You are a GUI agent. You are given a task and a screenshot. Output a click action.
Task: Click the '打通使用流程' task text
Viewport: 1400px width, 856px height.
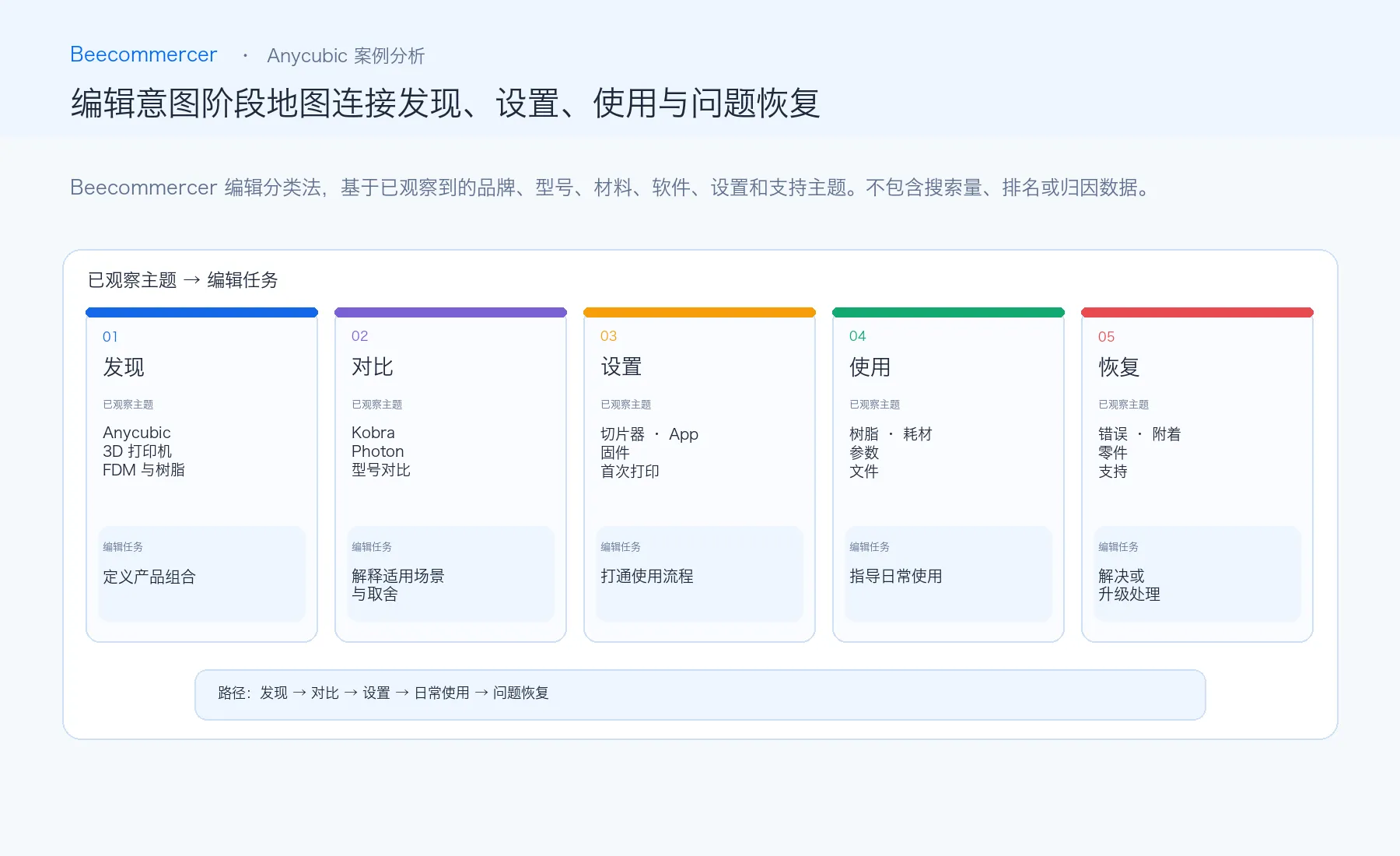(647, 577)
